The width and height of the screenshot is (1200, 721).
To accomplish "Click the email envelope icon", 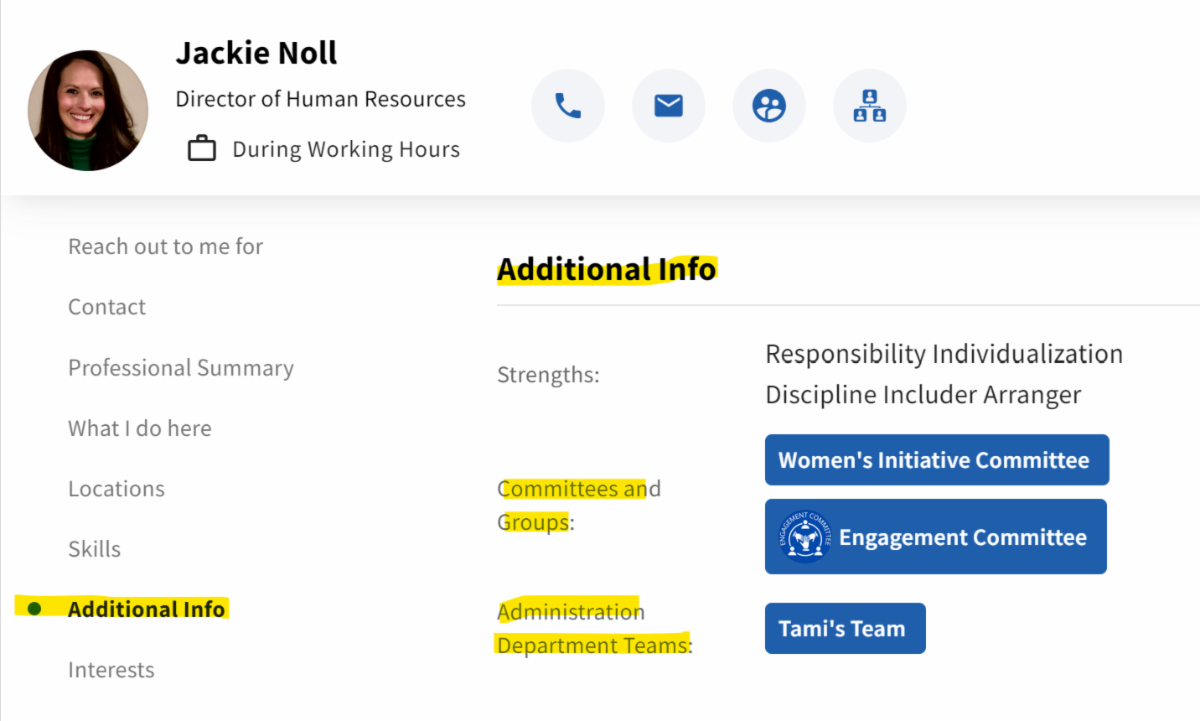I will click(x=668, y=106).
